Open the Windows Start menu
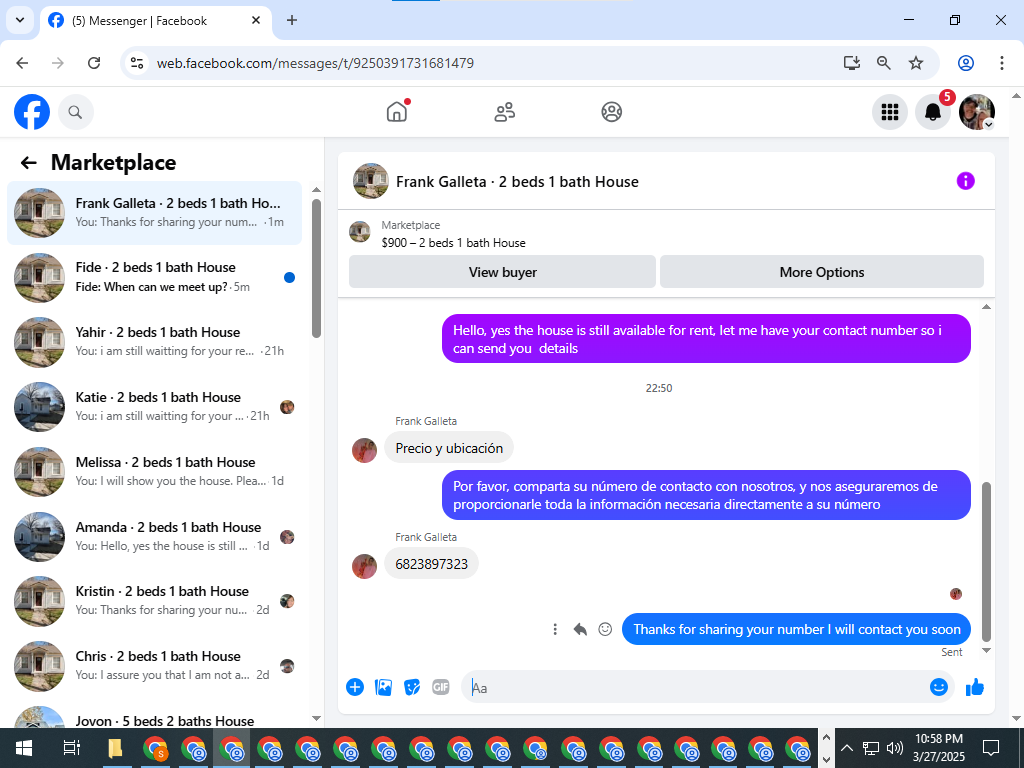 coord(24,748)
